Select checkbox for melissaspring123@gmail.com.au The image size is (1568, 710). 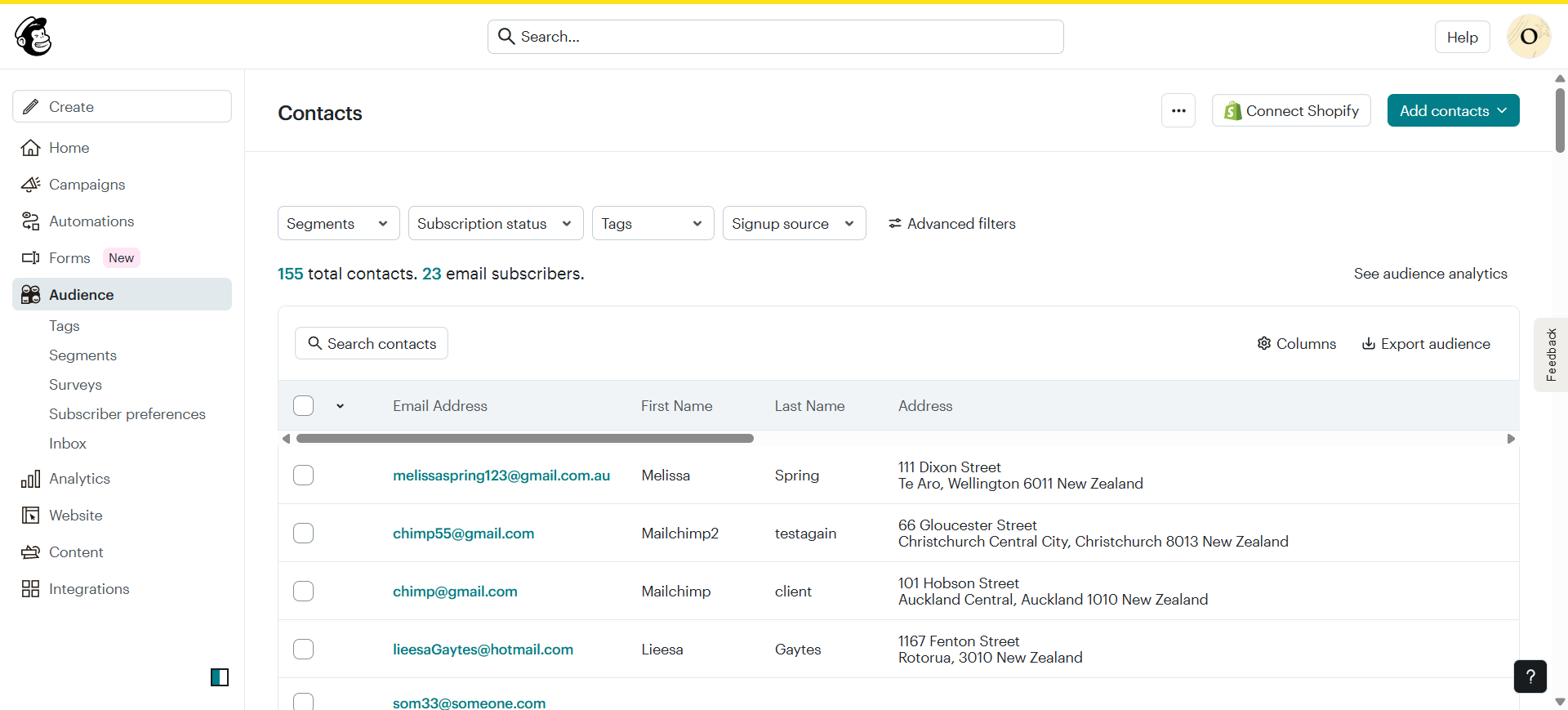304,476
